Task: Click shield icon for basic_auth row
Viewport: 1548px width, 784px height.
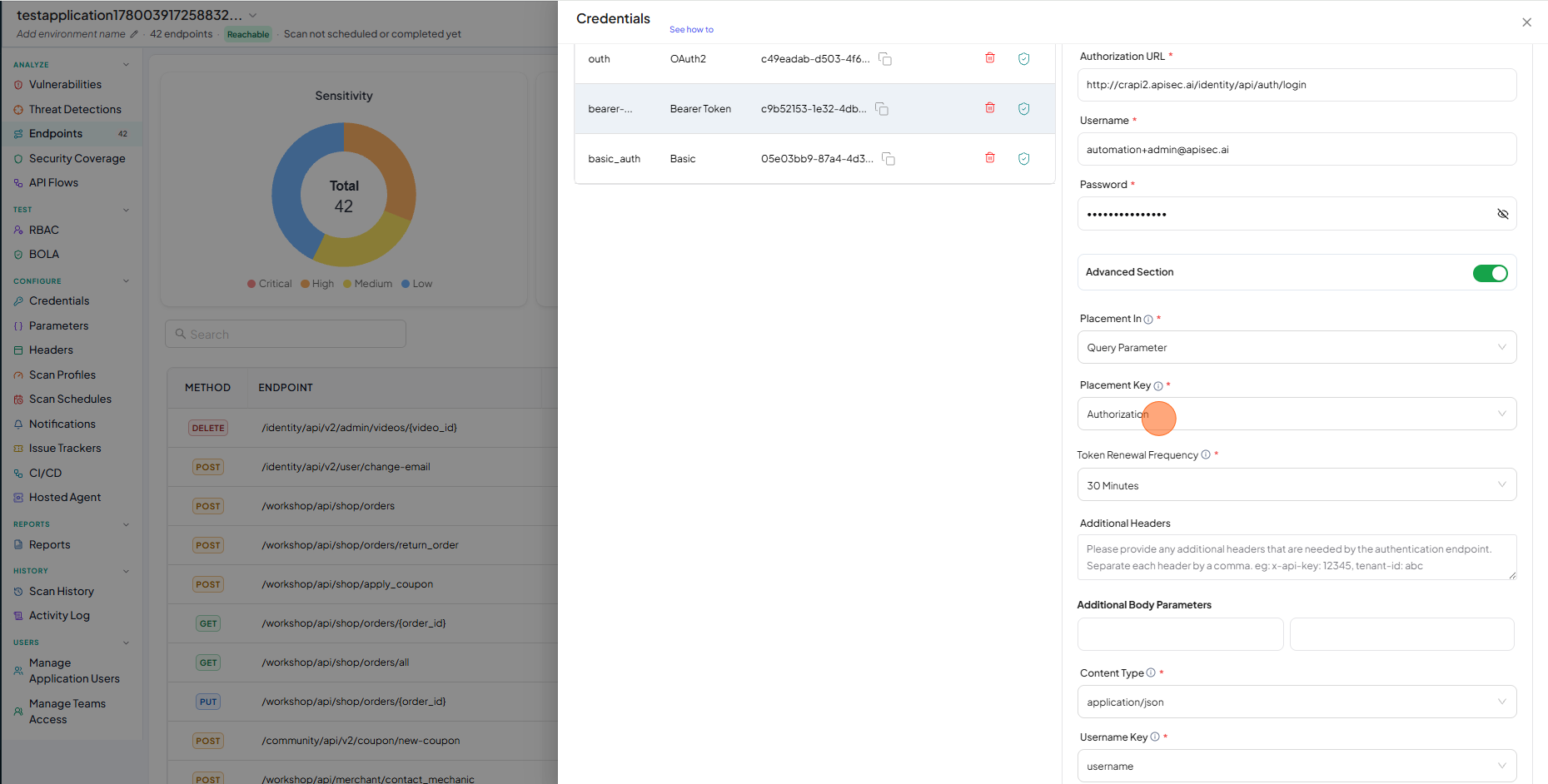Action: pyautogui.click(x=1024, y=159)
